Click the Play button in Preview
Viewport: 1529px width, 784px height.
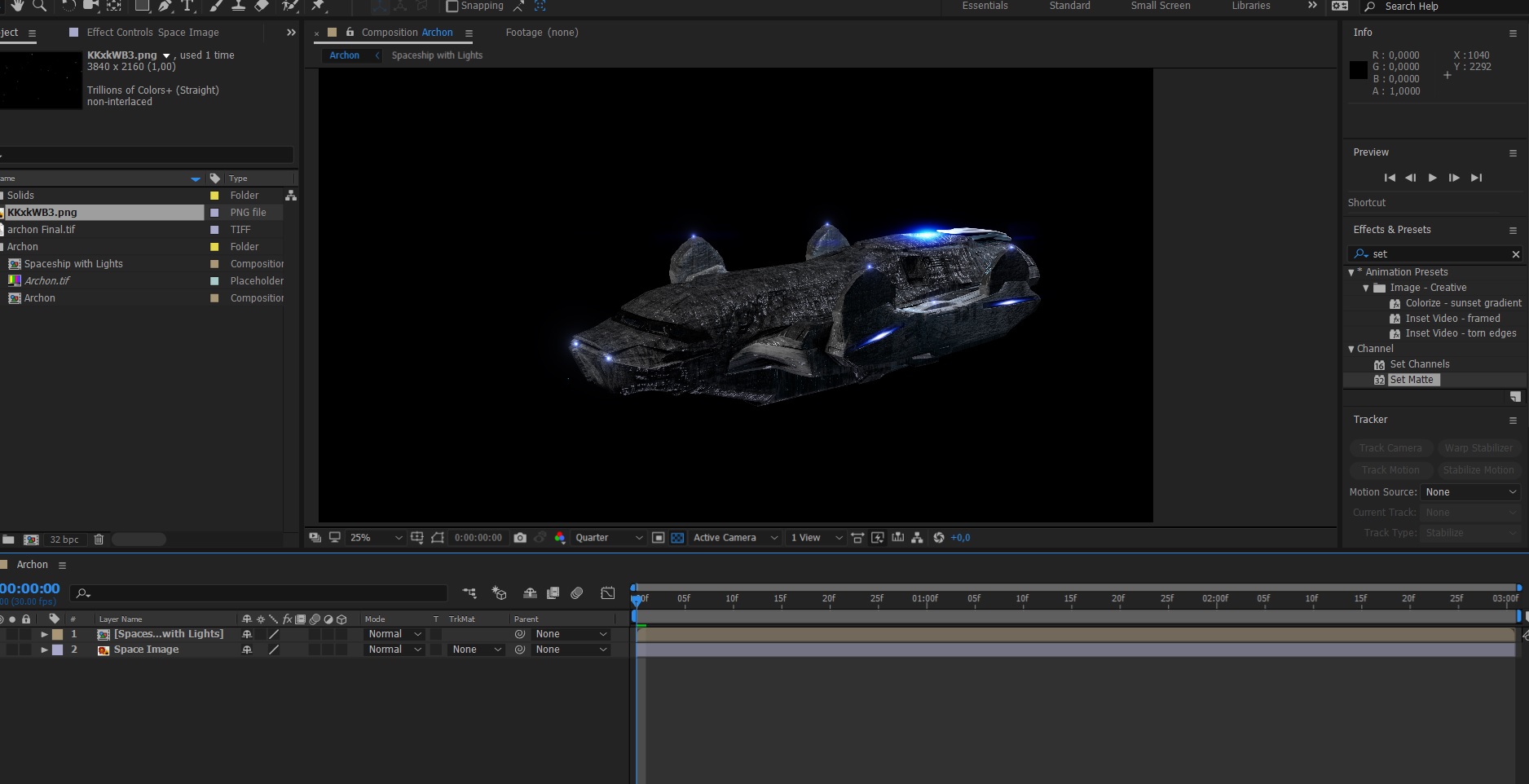click(1432, 178)
